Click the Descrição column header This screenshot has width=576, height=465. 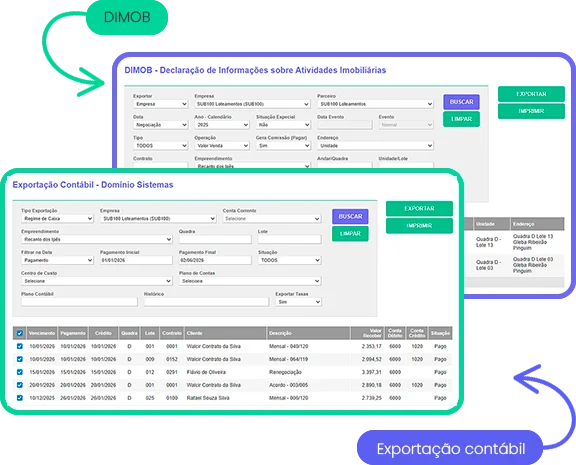308,333
